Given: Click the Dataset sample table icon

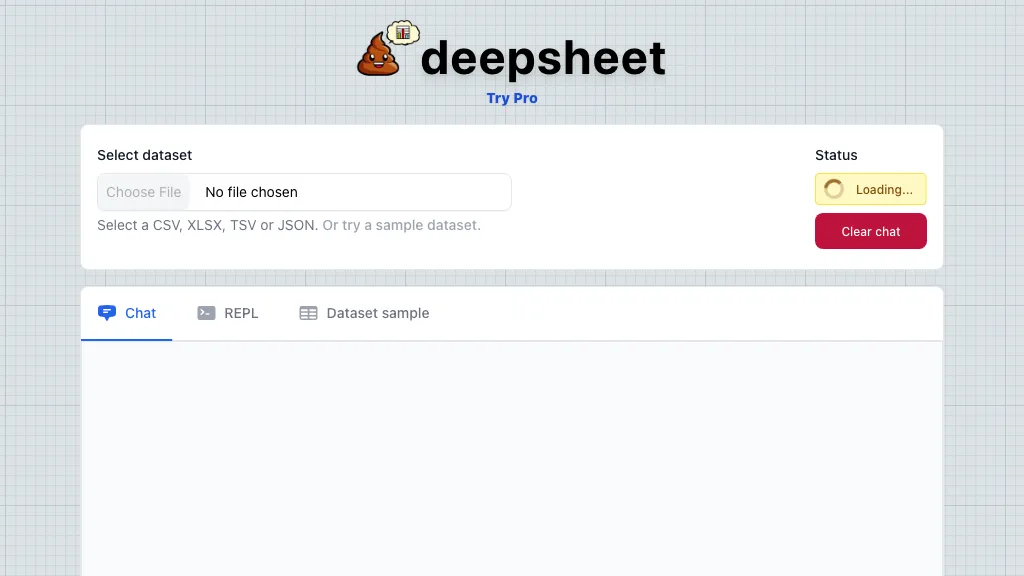Looking at the screenshot, I should 307,313.
